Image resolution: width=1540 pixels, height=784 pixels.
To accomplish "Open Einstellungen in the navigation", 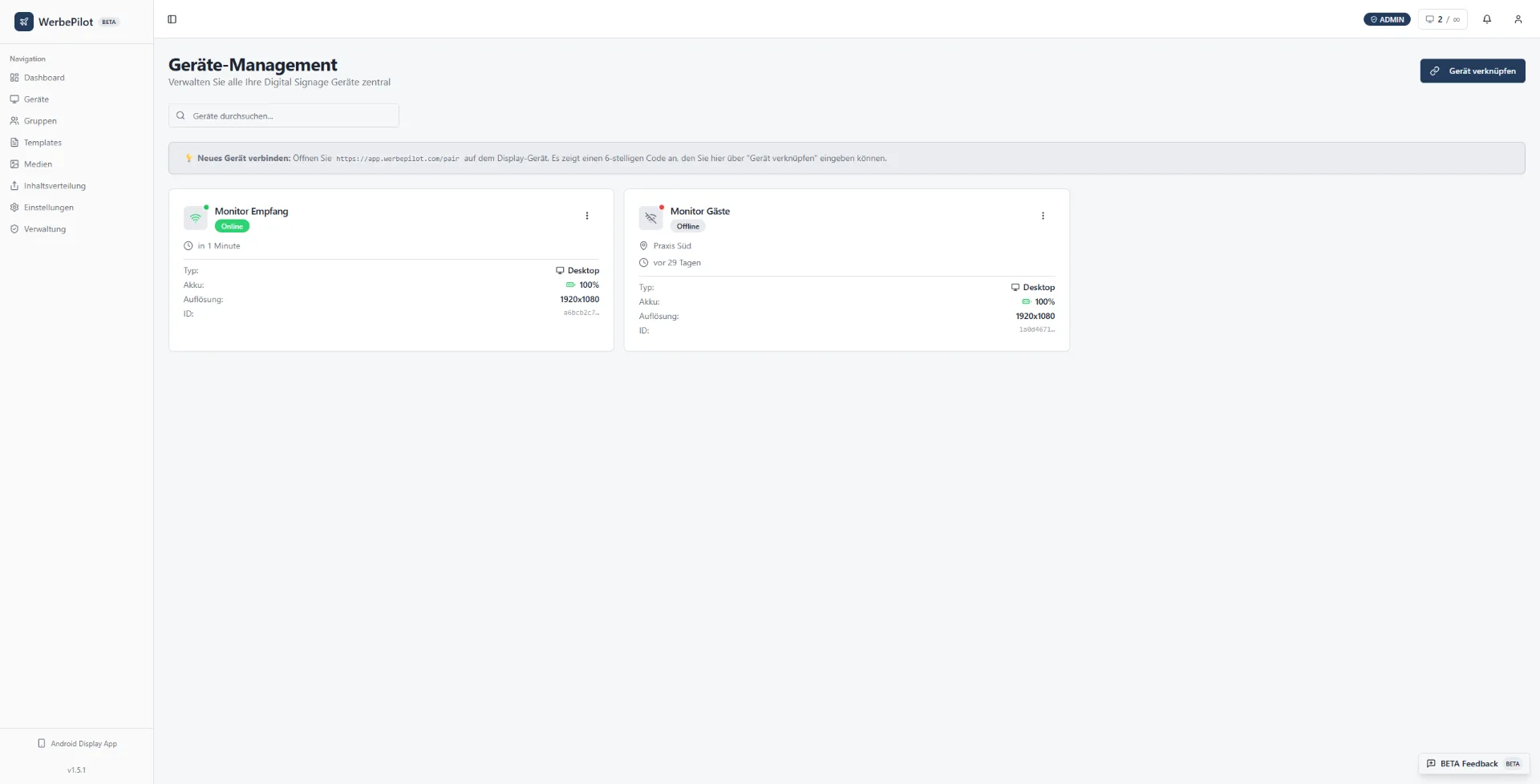I will [49, 208].
